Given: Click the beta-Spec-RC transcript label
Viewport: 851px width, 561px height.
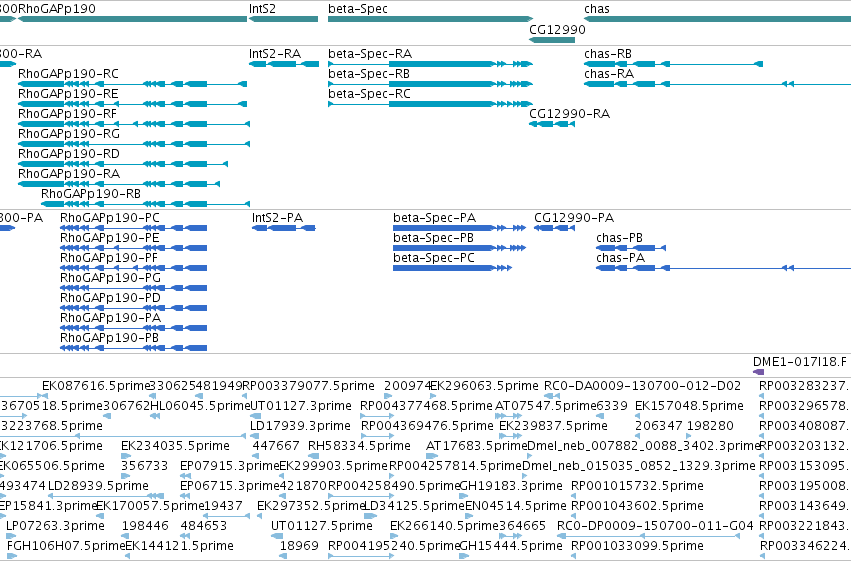Looking at the screenshot, I should click(369, 94).
